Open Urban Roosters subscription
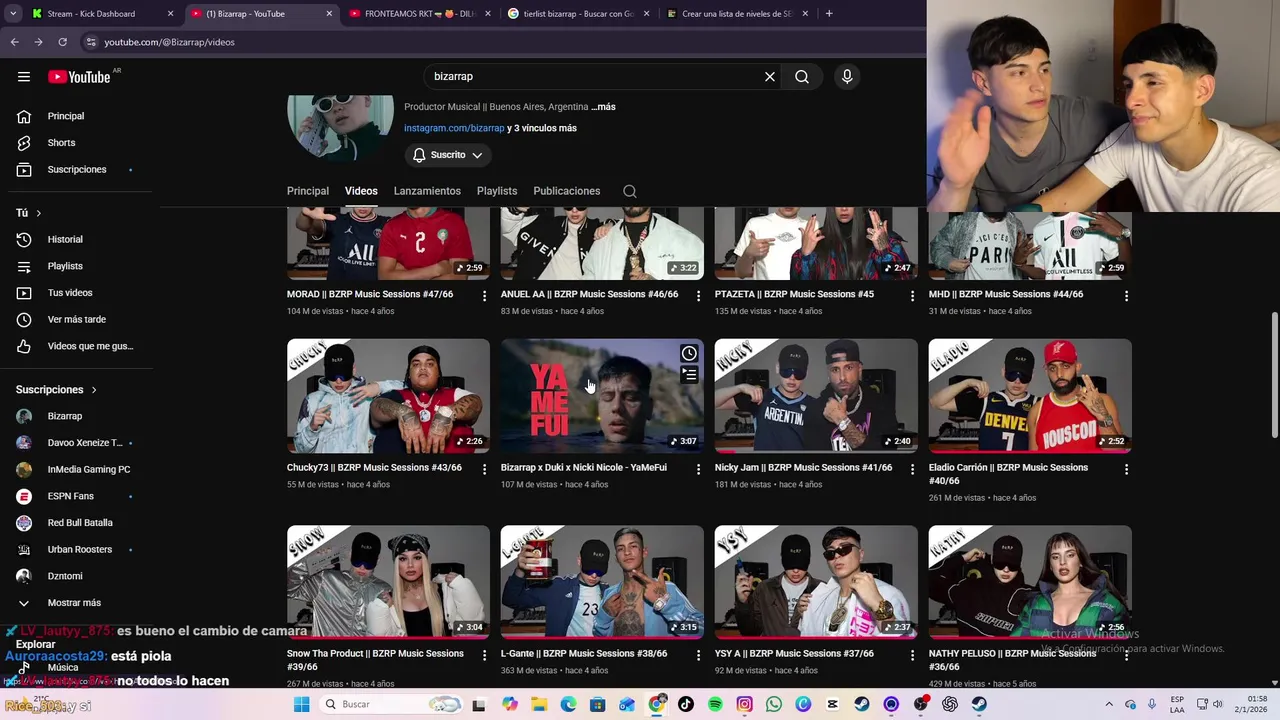 80,549
